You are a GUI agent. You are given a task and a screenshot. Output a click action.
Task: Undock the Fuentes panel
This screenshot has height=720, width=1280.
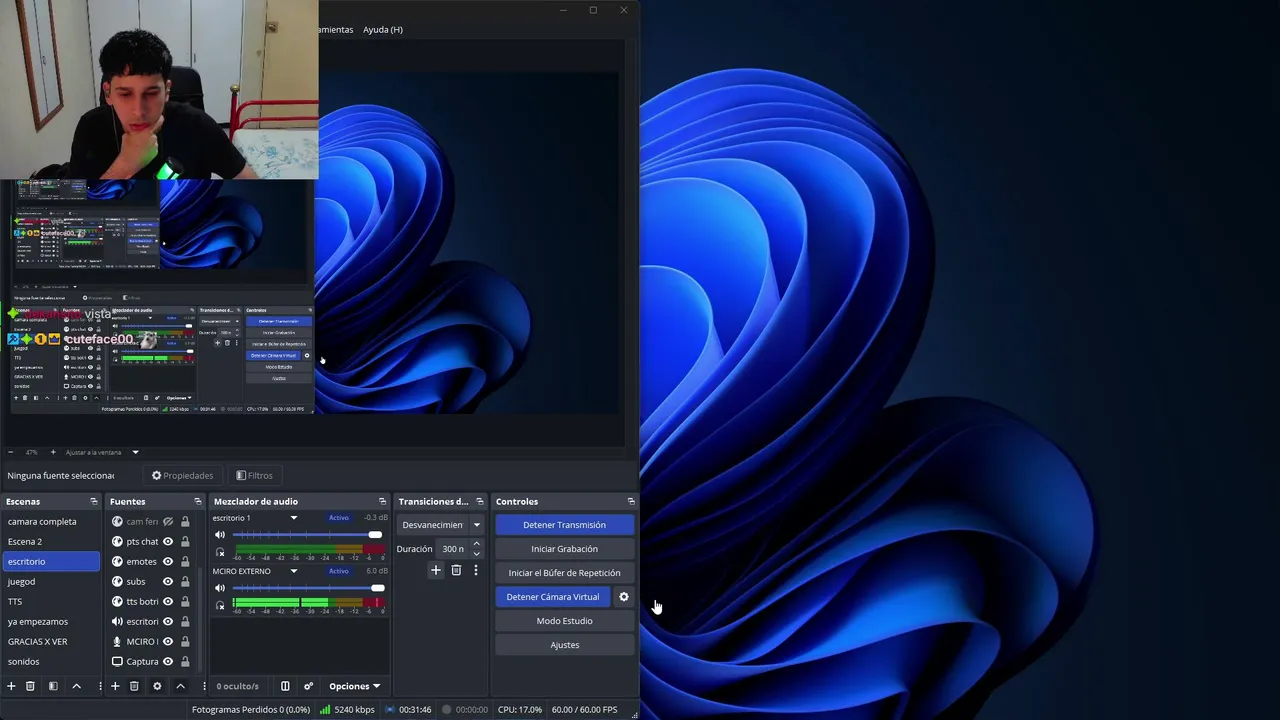198,501
